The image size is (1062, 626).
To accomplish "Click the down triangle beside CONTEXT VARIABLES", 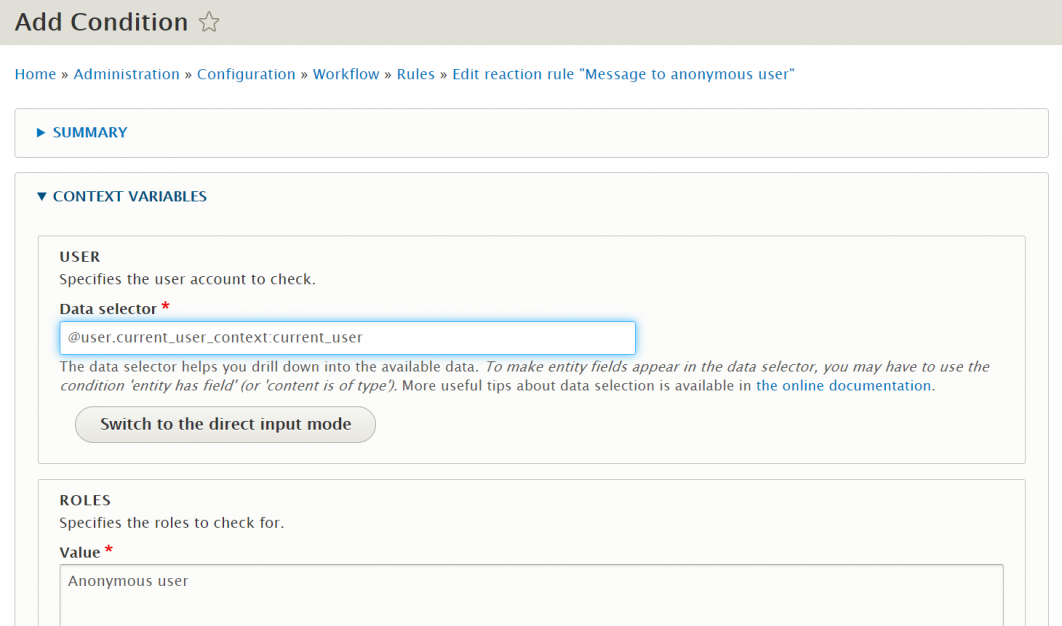I will 41,196.
